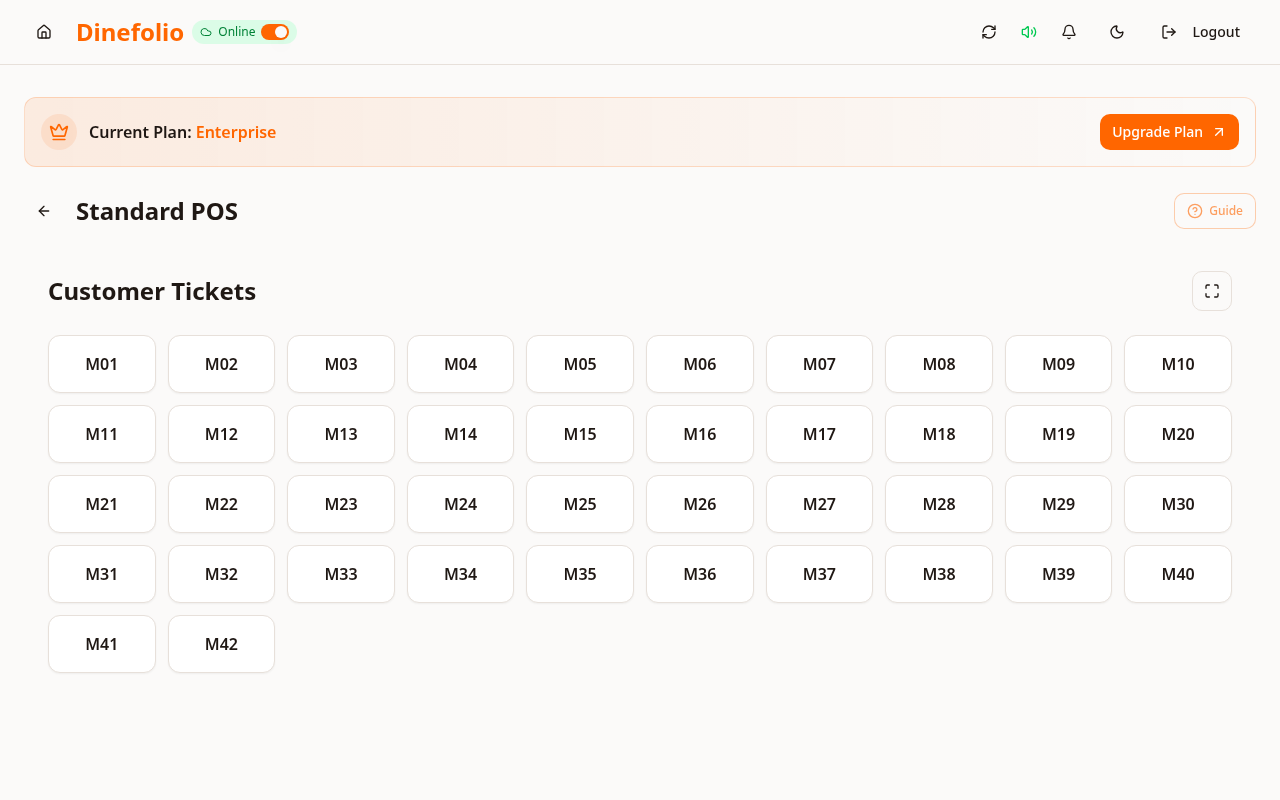
Task: Choose ticket M34
Action: 460,574
